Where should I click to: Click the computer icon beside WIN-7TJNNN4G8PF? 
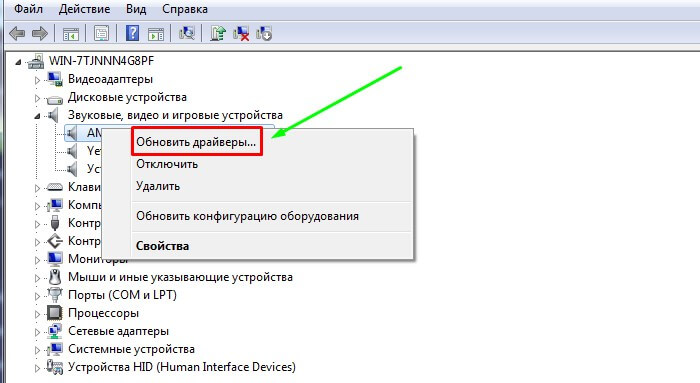click(36, 61)
